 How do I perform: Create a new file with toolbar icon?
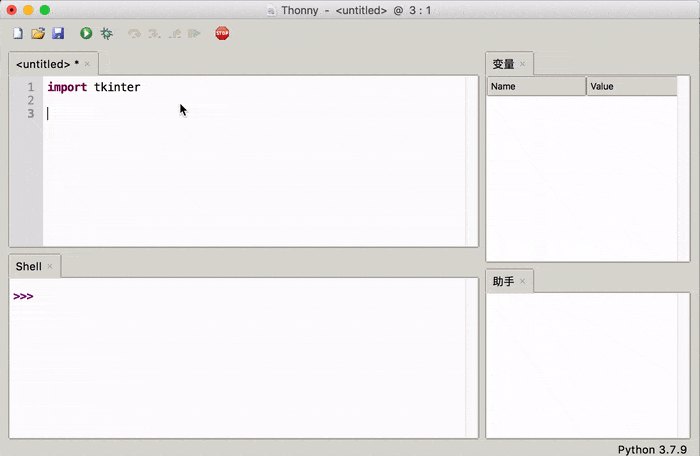pyautogui.click(x=17, y=34)
